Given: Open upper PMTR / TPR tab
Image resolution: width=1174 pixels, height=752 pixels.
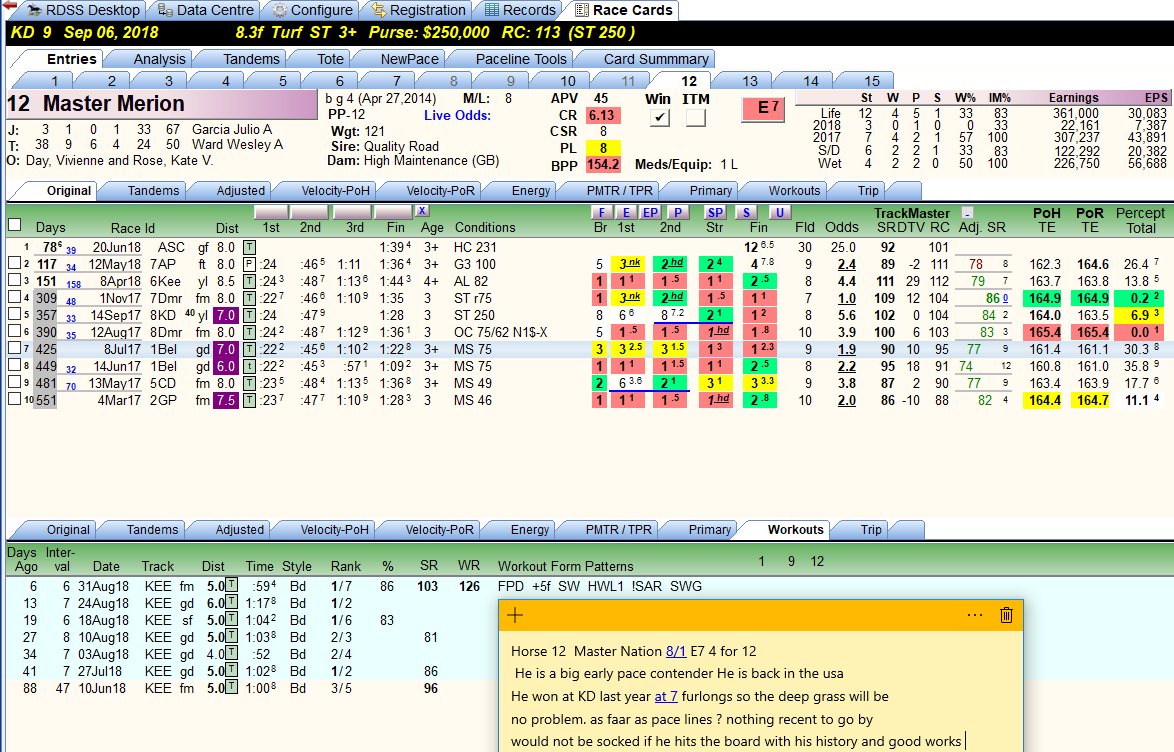Looking at the screenshot, I should pos(619,191).
